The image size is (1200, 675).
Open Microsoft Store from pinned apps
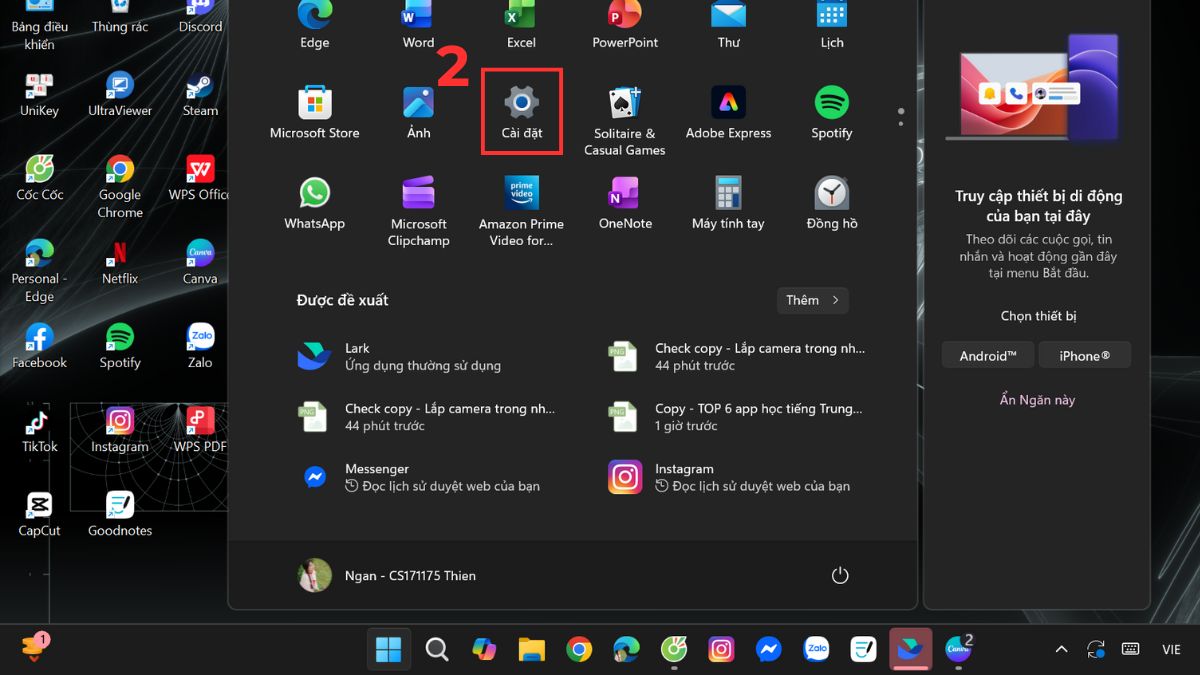314,112
